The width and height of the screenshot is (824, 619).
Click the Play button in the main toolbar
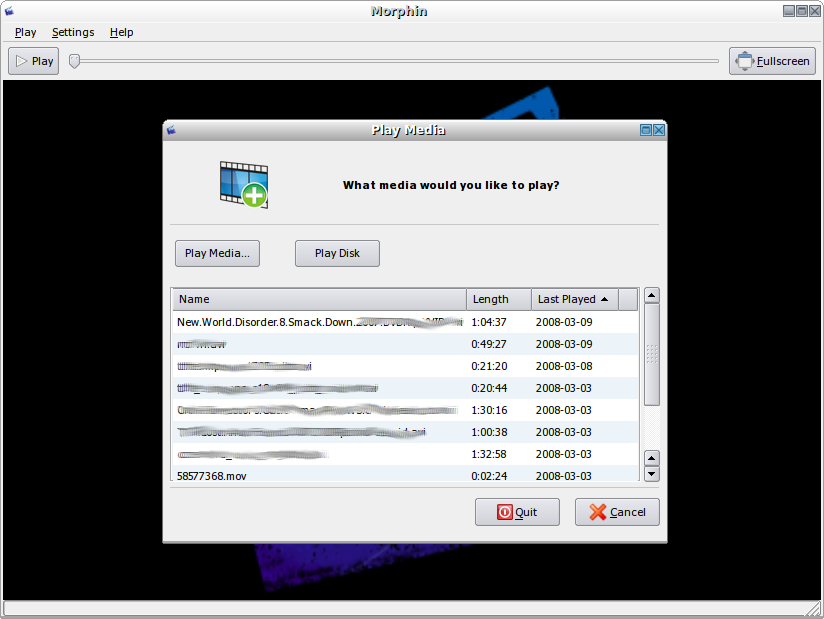click(x=34, y=61)
